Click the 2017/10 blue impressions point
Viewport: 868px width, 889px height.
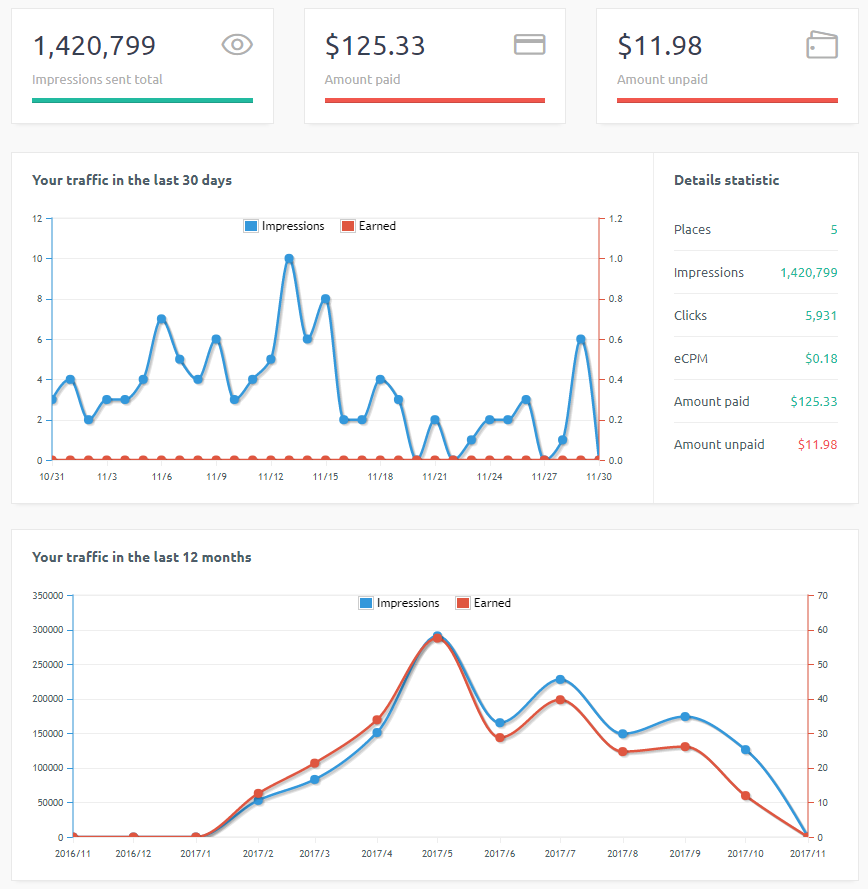click(746, 750)
